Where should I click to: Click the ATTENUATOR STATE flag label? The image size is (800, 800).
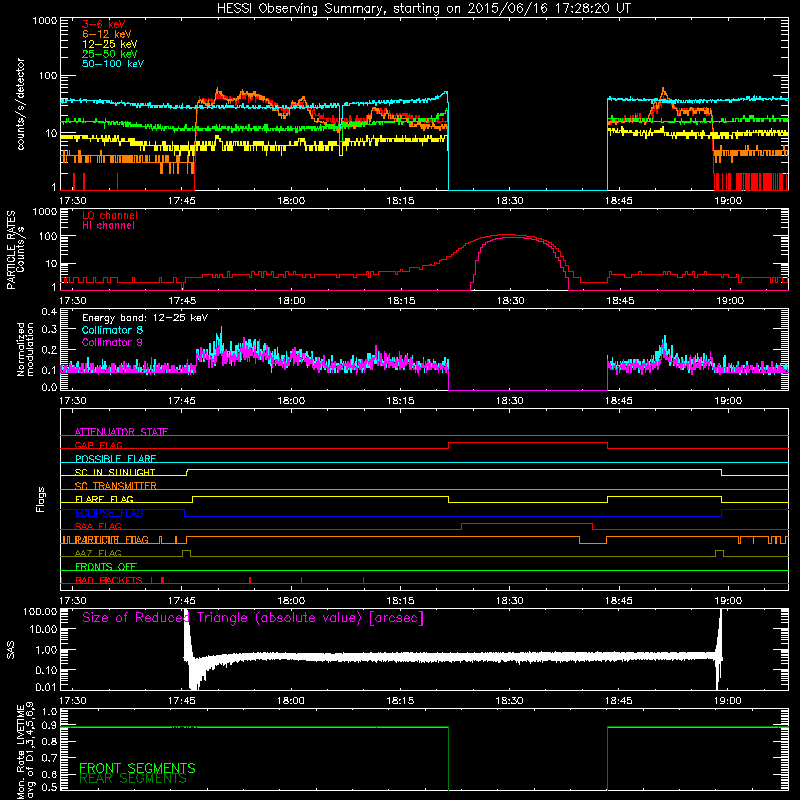(121, 432)
